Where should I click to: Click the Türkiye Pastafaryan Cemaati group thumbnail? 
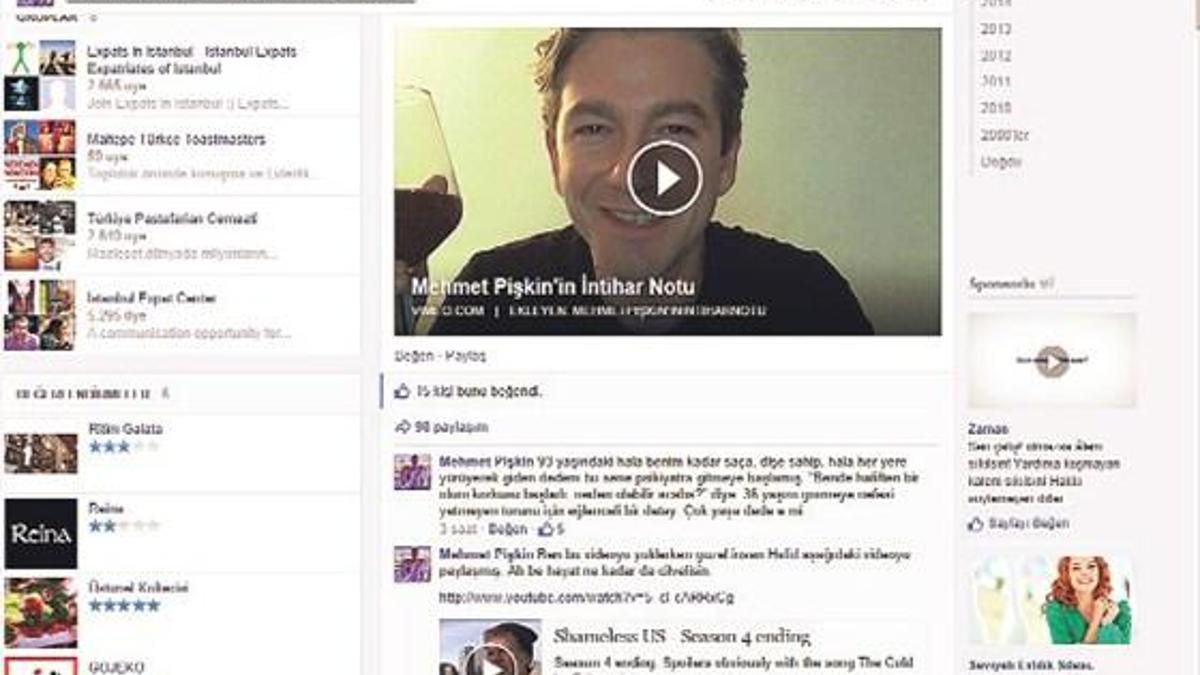[40, 235]
